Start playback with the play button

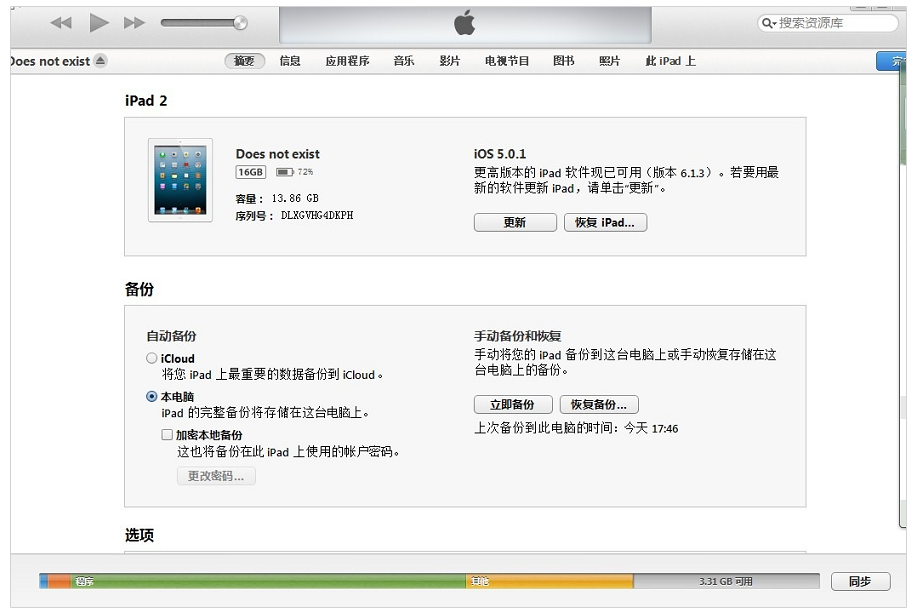99,23
